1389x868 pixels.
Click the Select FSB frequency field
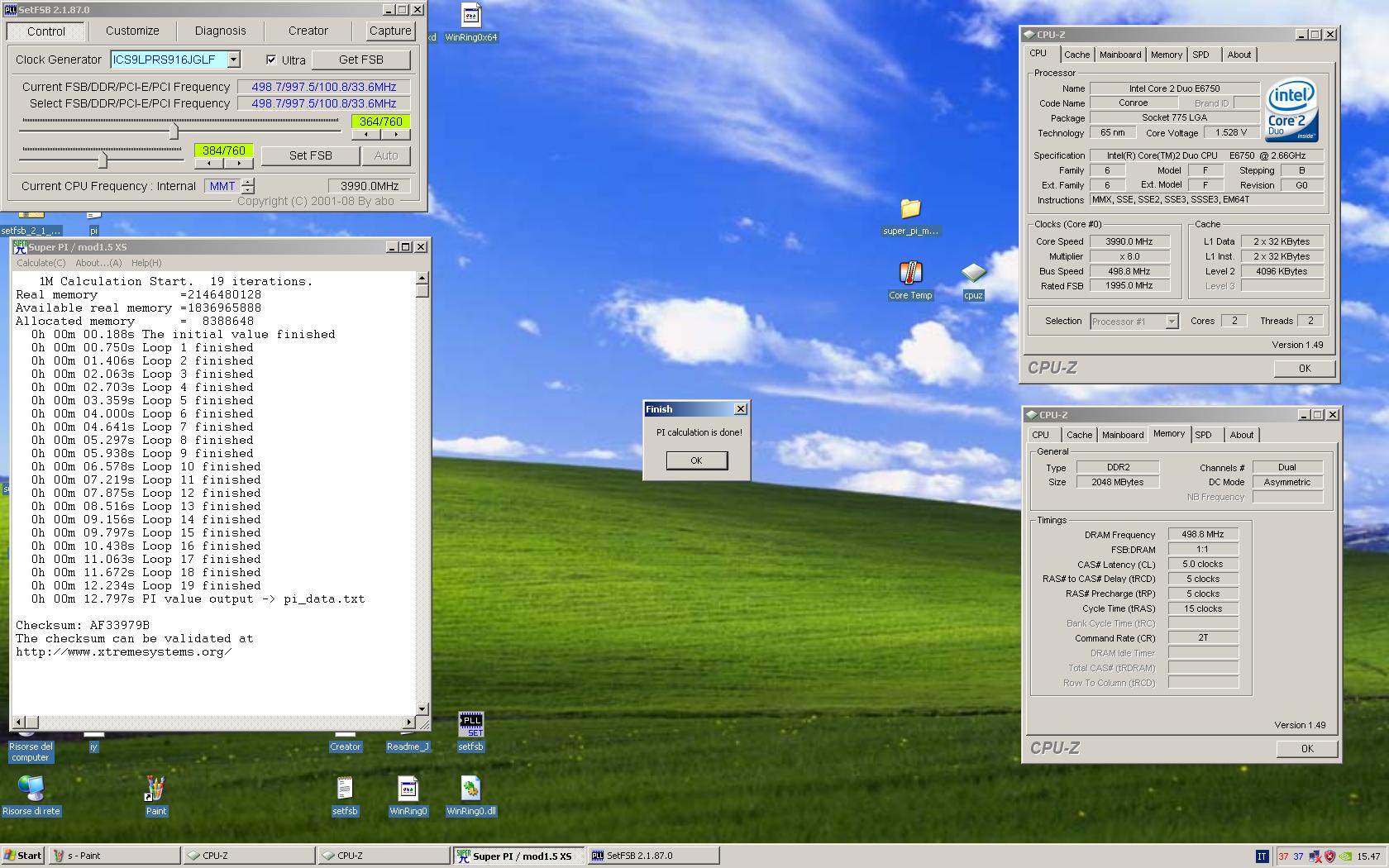(323, 103)
